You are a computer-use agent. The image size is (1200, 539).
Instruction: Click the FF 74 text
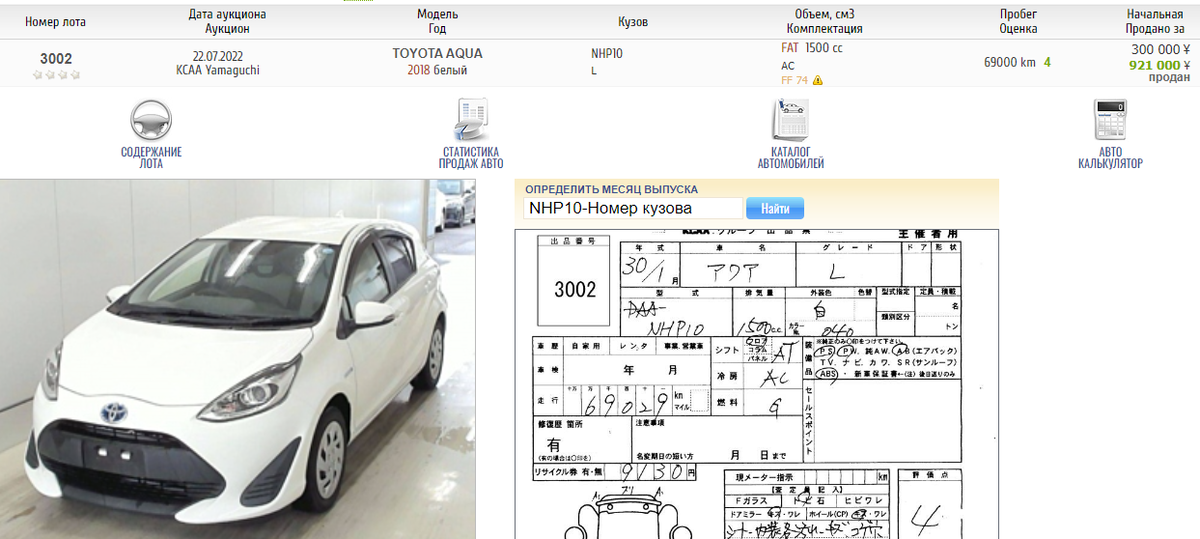794,81
